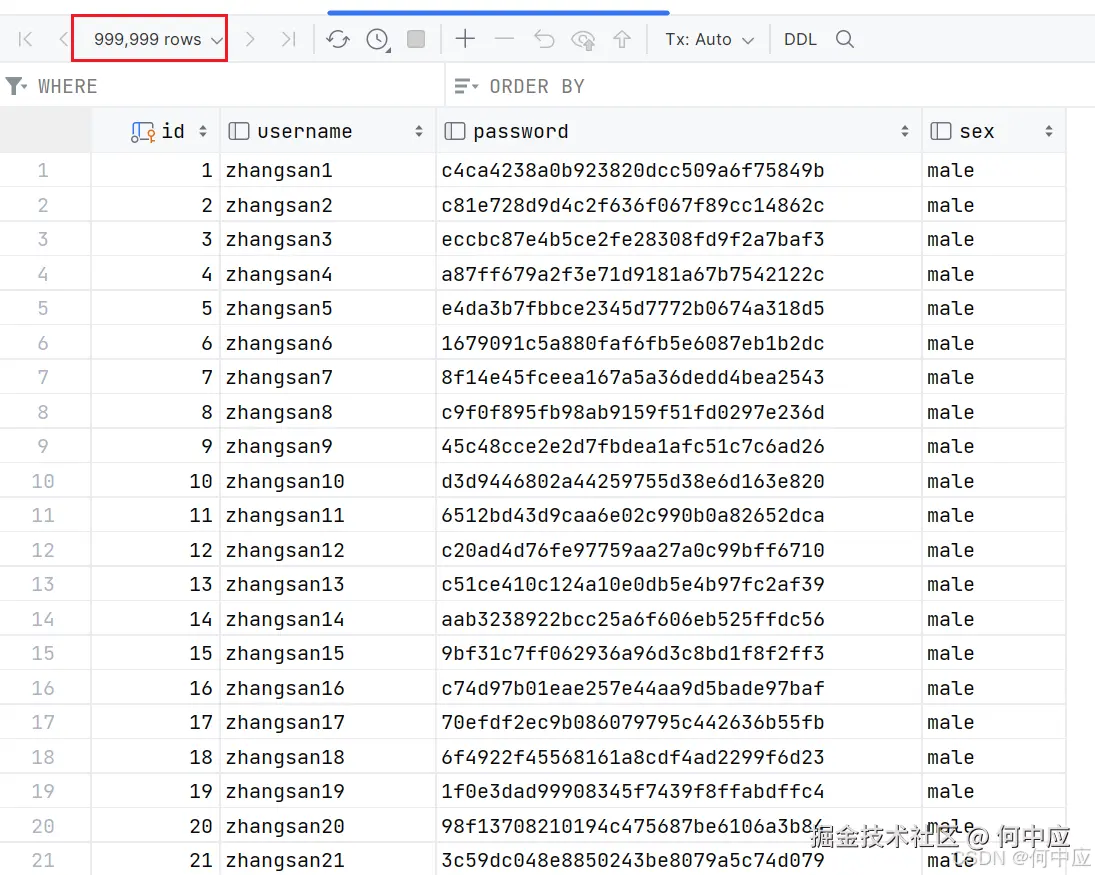Click the primary key icon on id

(x=142, y=132)
